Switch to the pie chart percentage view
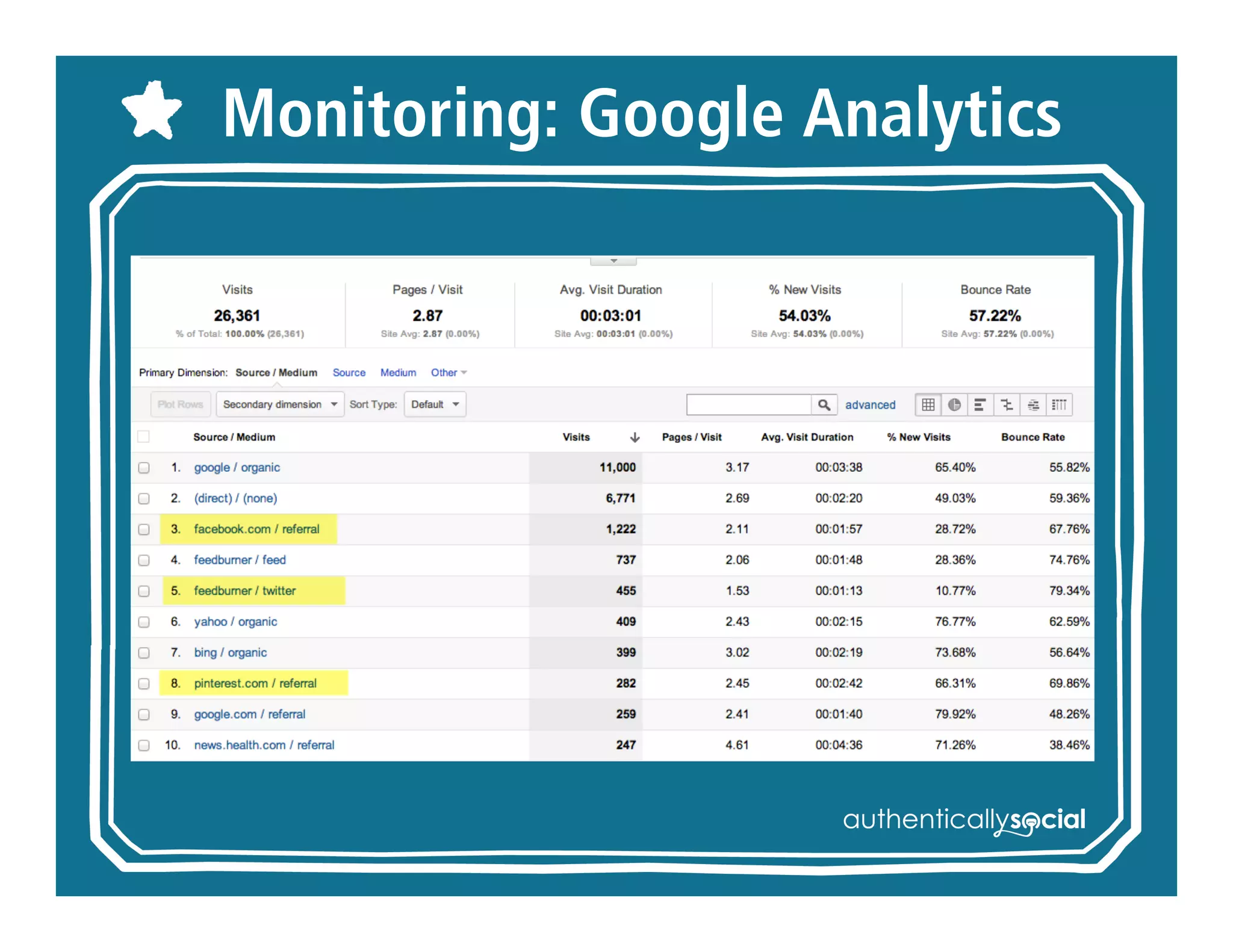Screen dimensions: 1233x952 [954, 405]
